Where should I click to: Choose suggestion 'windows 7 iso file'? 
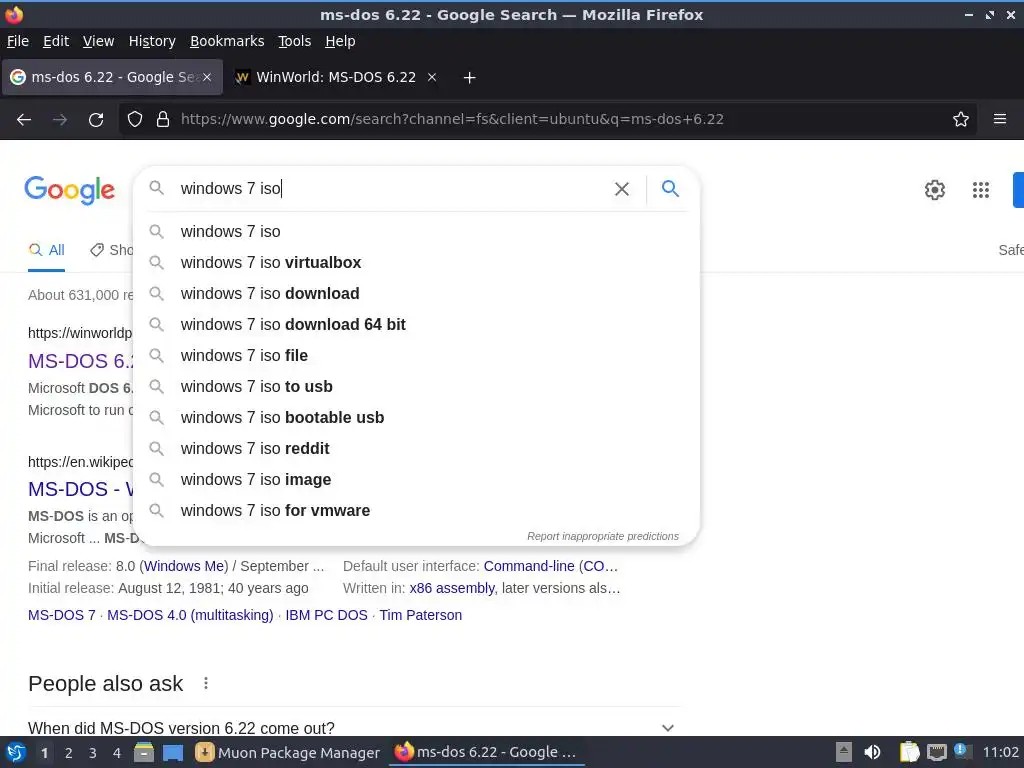417,355
